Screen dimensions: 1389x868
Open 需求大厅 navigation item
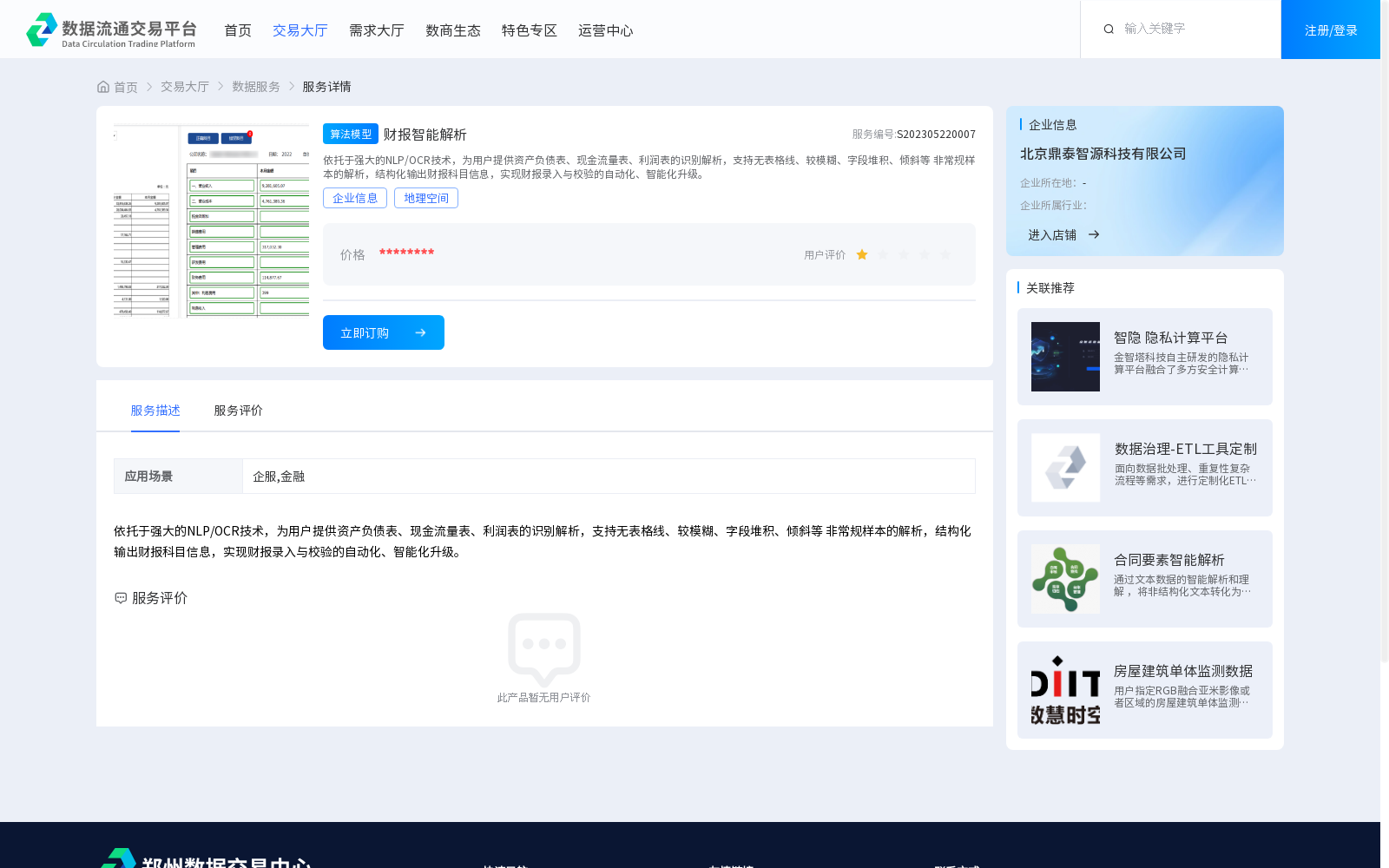click(377, 30)
